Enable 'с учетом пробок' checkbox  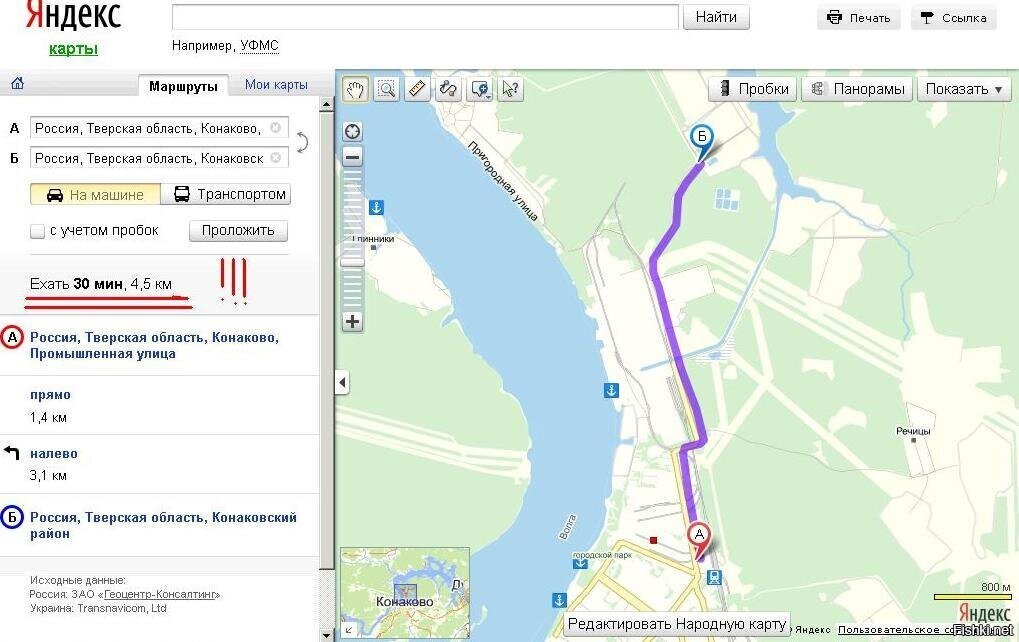pyautogui.click(x=38, y=231)
